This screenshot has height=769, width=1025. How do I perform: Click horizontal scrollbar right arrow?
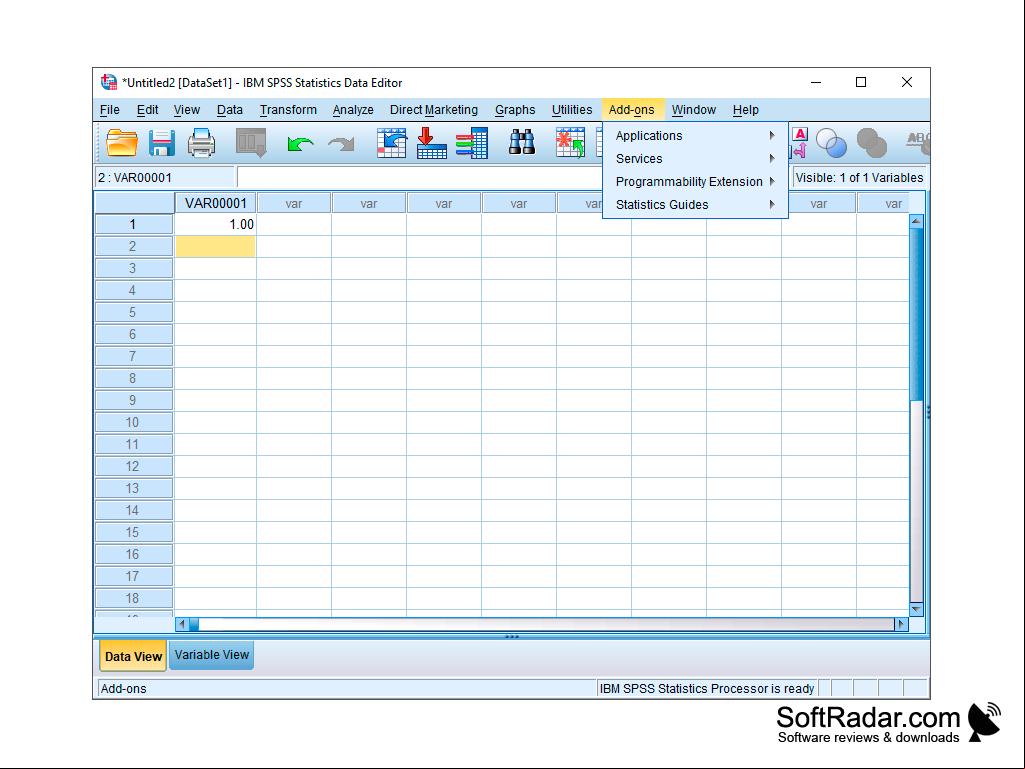pos(901,624)
